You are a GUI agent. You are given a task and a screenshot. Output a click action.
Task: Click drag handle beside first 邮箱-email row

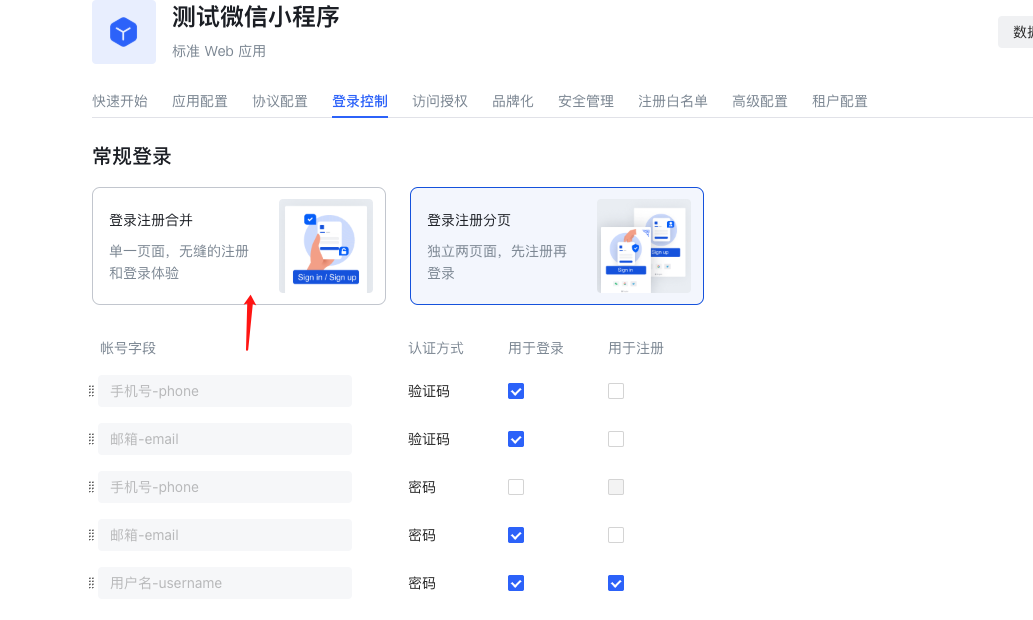coord(92,439)
